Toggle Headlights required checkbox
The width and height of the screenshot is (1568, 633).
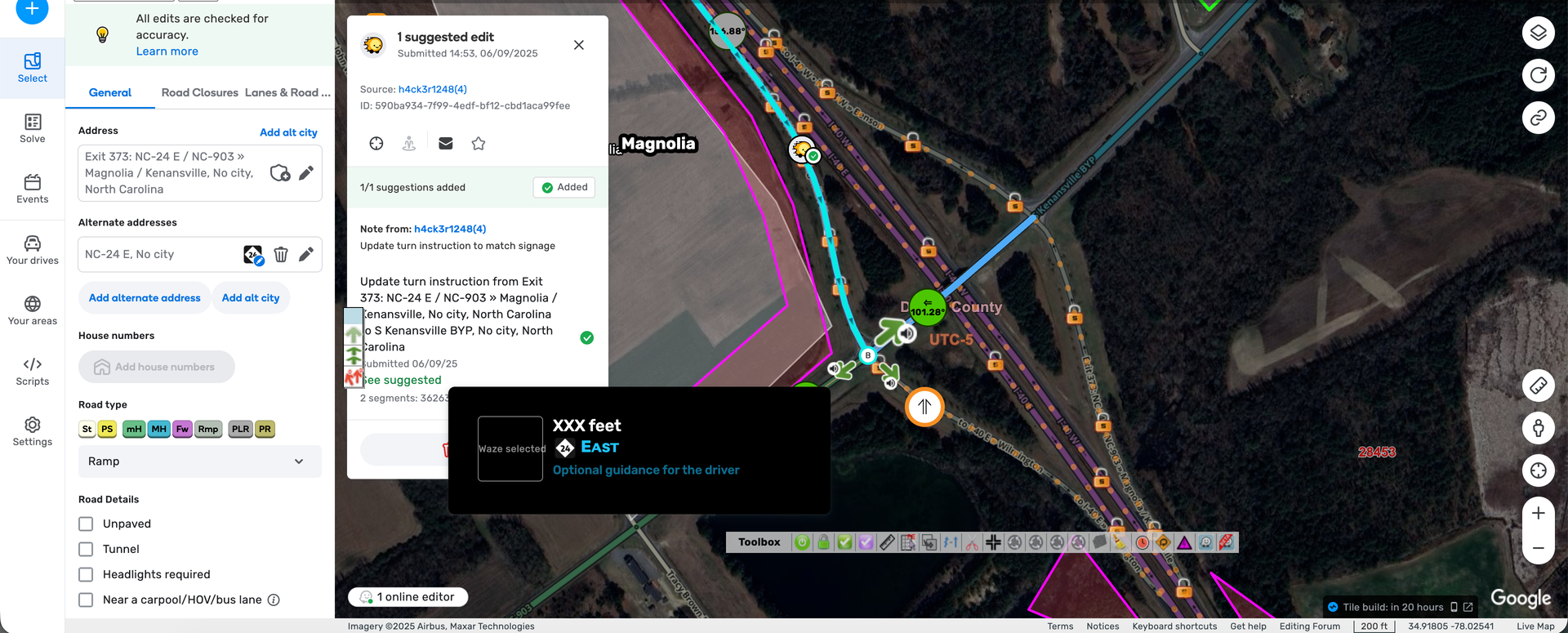(86, 574)
